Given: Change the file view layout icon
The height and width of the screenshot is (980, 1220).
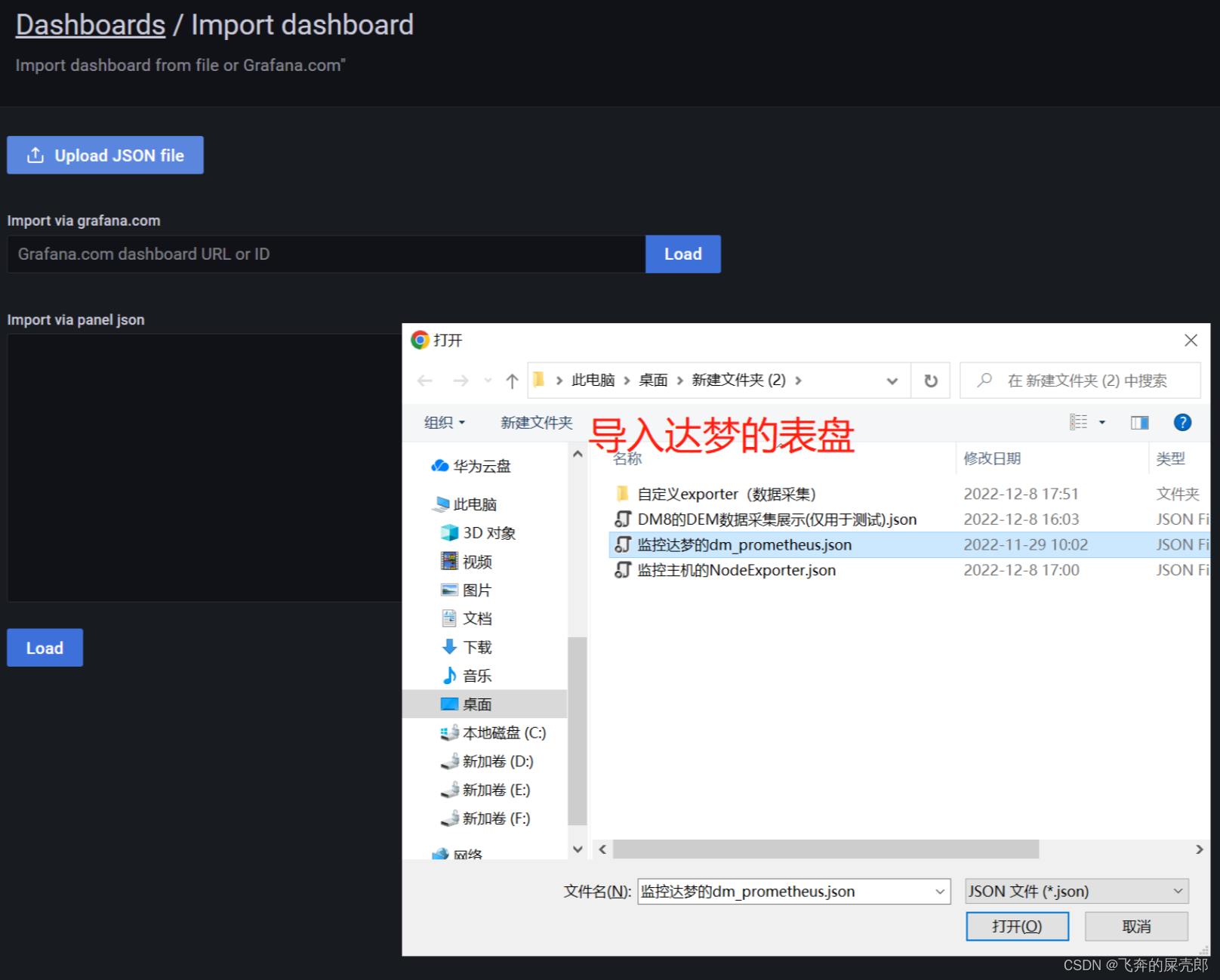Looking at the screenshot, I should coord(1078,422).
